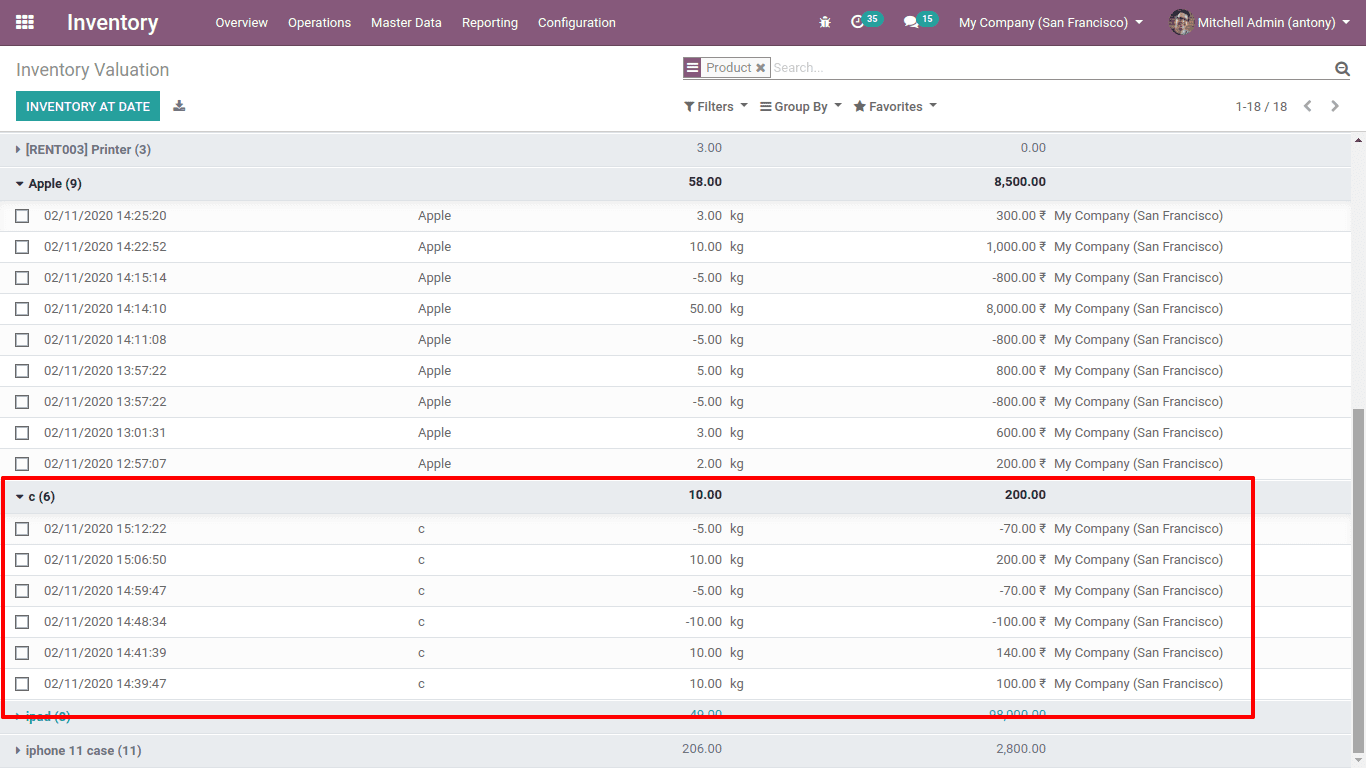
Task: Tick checkbox for c 14:39:47 row
Action: coord(22,684)
